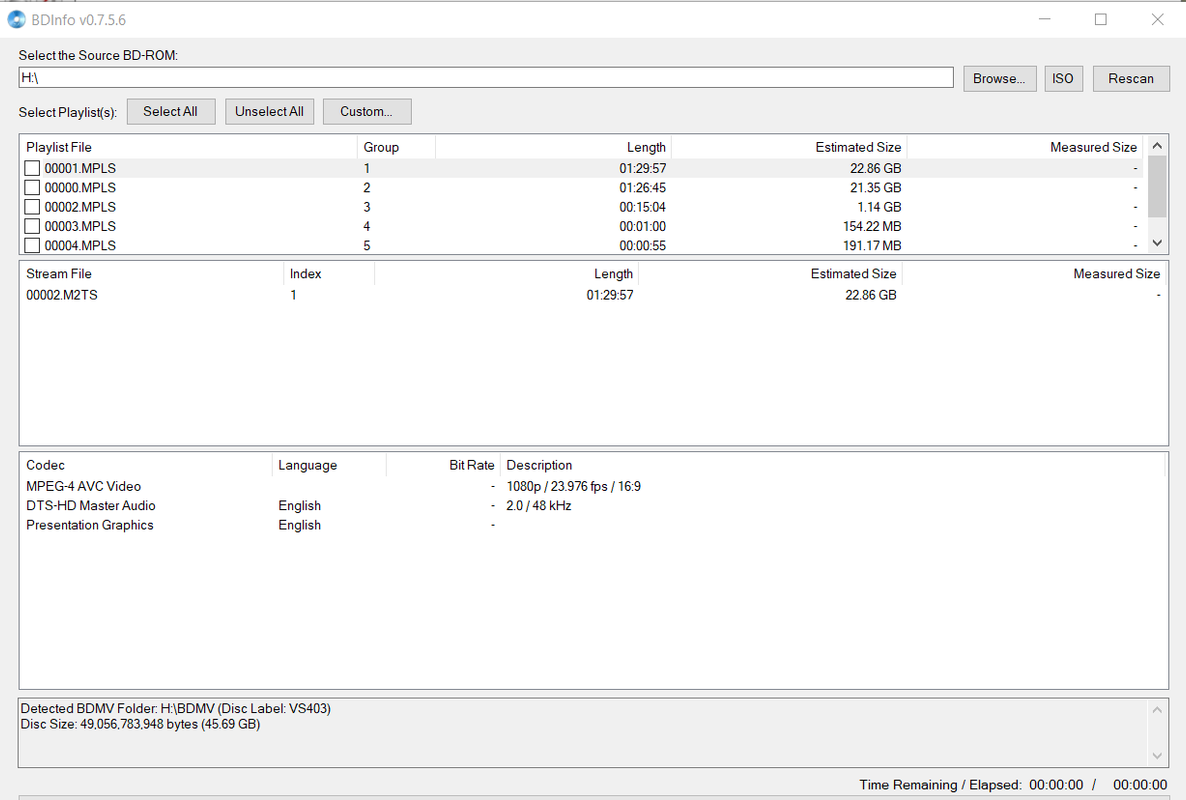Select the MPEG-4 AVC Video row

tap(593, 486)
